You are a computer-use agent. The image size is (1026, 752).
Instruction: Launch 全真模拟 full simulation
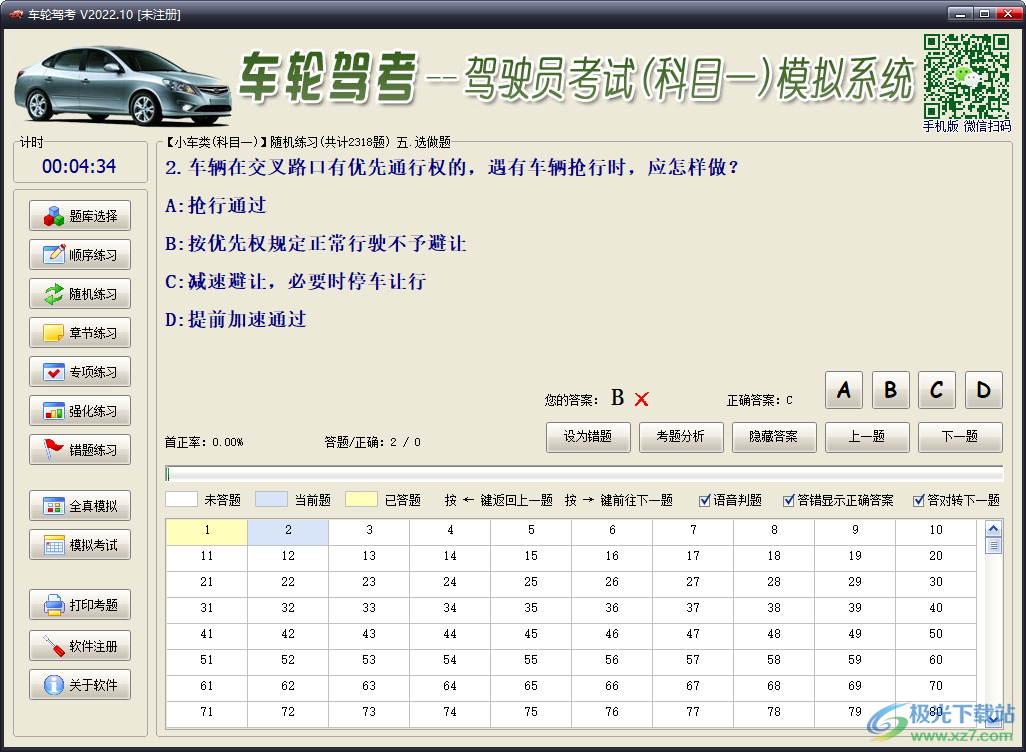tap(80, 506)
